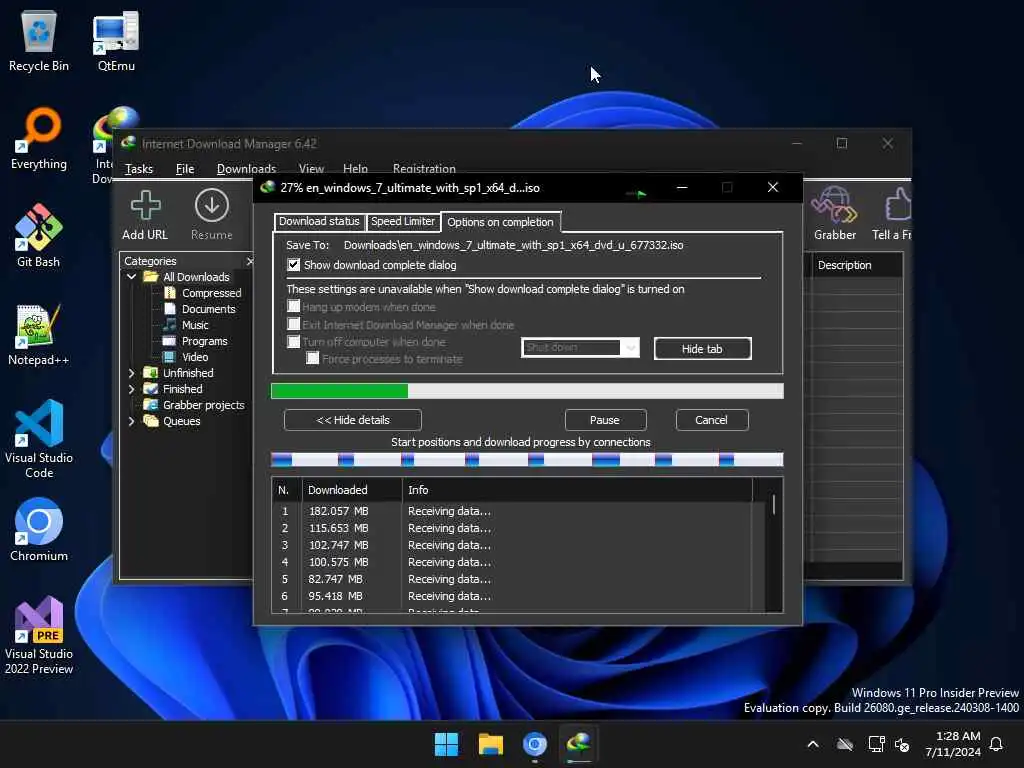Open Grabber tool in IDM toolbar
1024x768 pixels.
(834, 214)
